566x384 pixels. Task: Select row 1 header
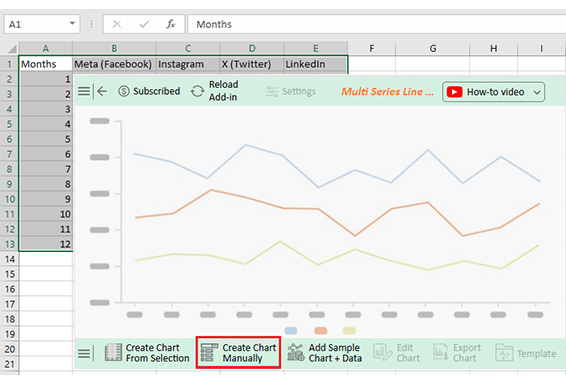9,64
